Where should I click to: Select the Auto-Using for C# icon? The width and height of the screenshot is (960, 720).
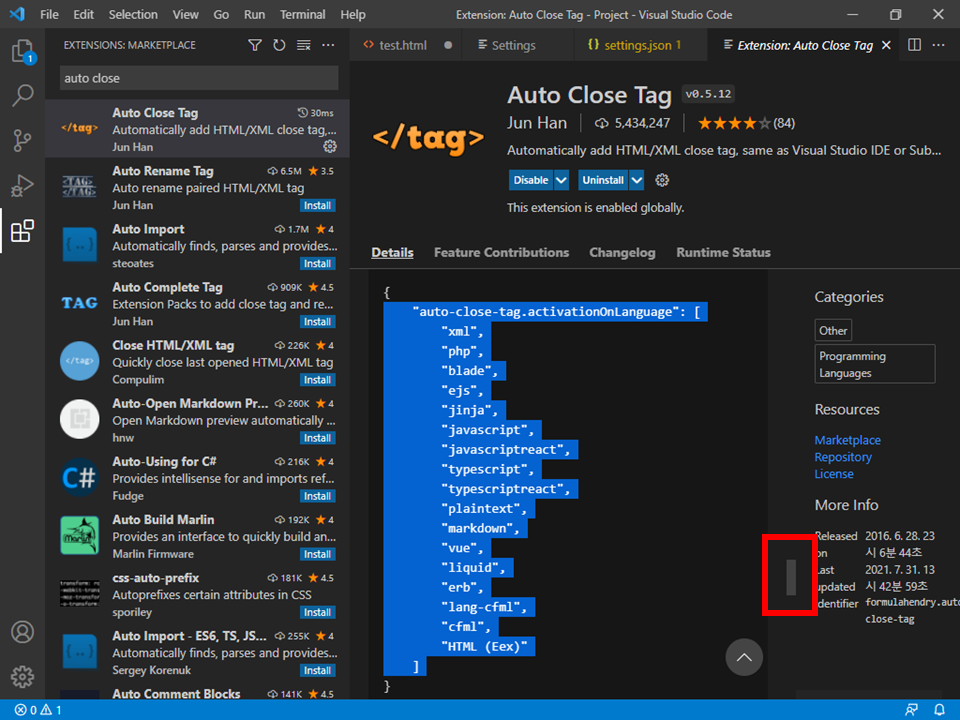coord(80,477)
